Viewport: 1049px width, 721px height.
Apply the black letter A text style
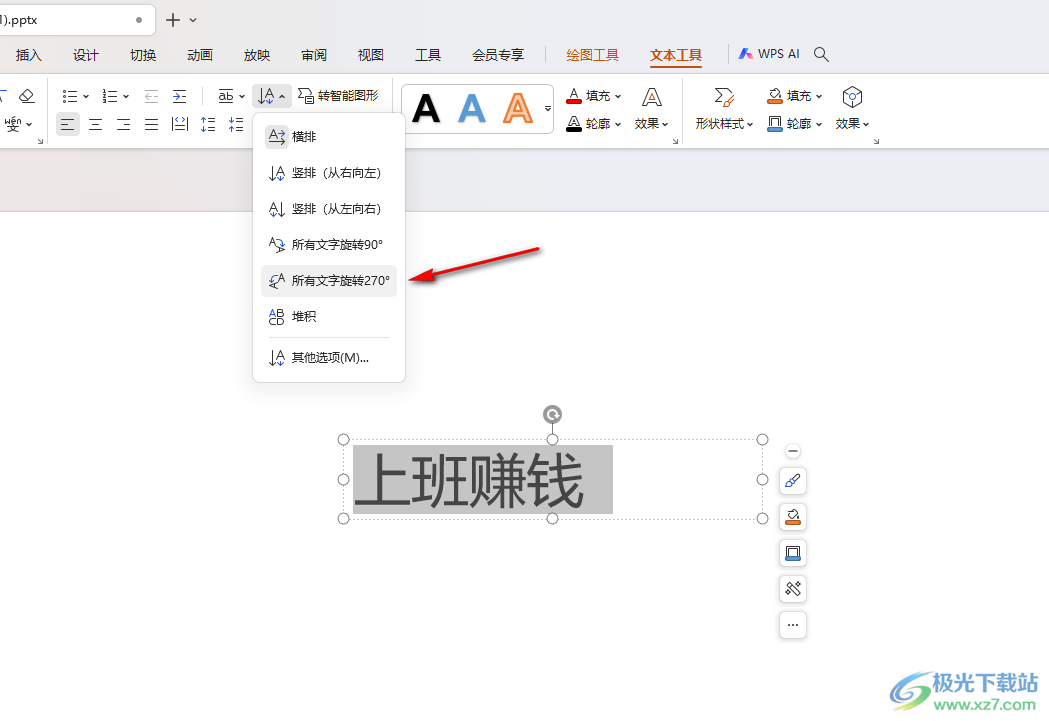[426, 109]
